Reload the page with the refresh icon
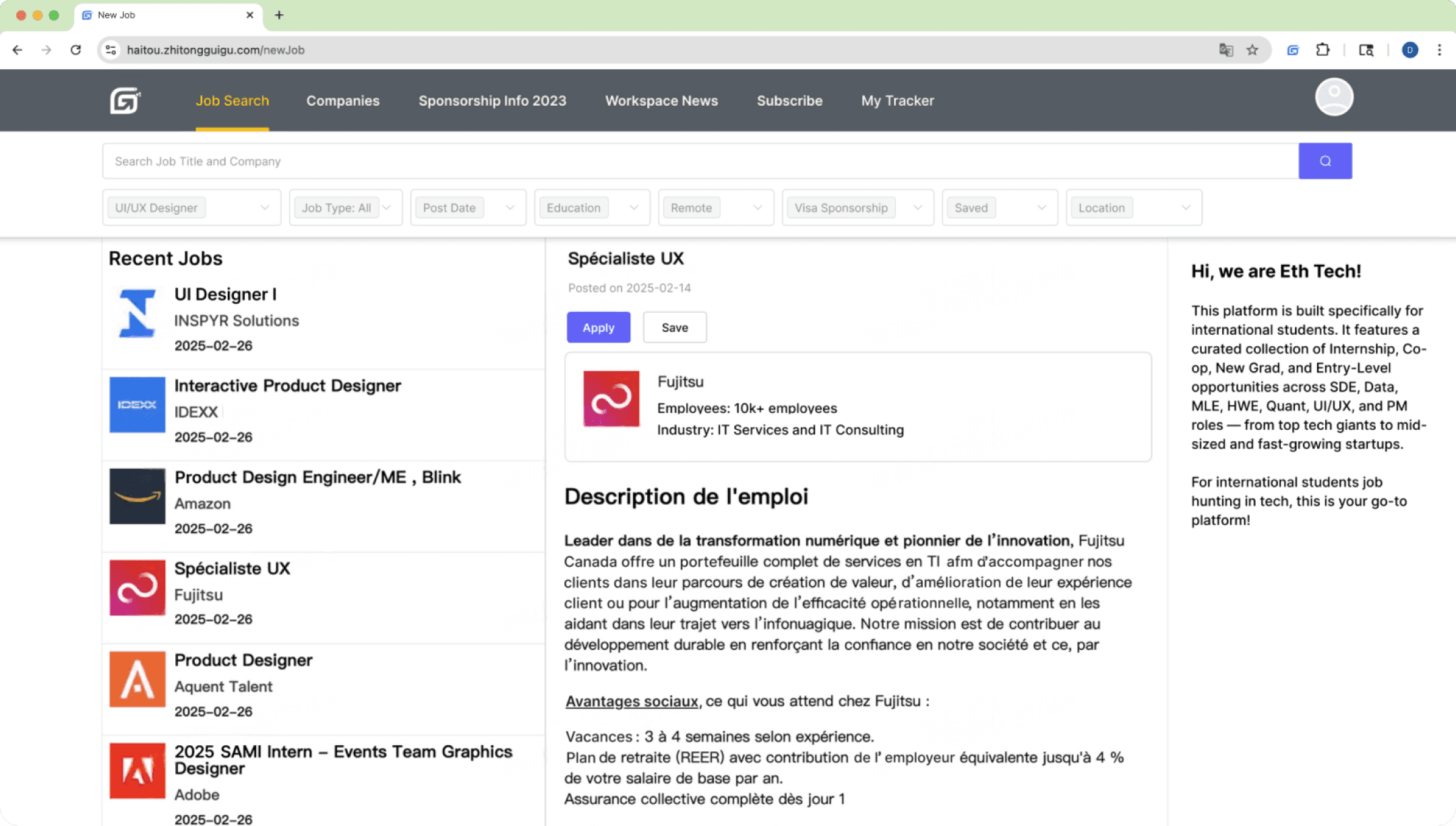The height and width of the screenshot is (826, 1456). click(x=75, y=50)
